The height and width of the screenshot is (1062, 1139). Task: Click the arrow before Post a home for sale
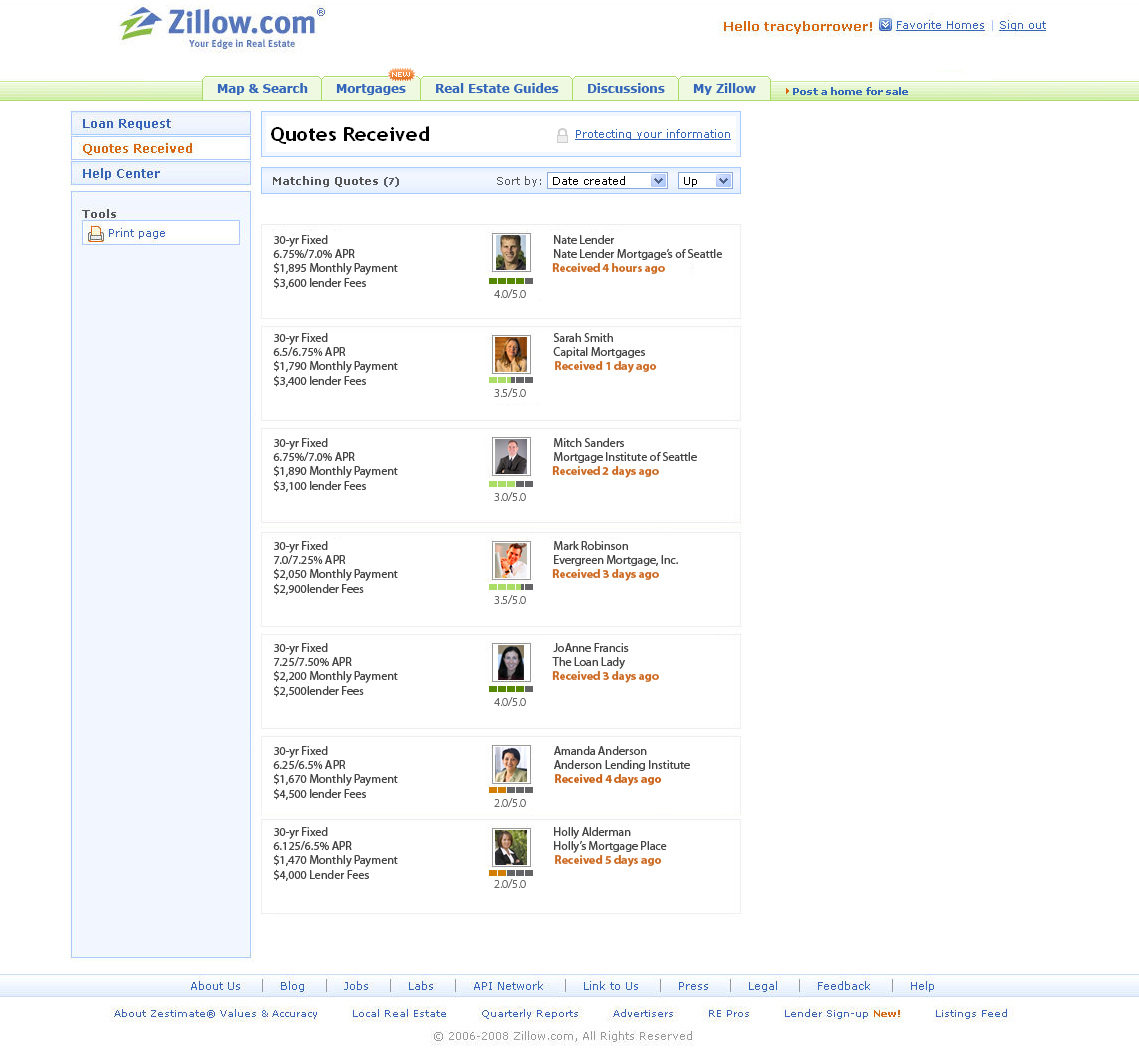coord(787,92)
